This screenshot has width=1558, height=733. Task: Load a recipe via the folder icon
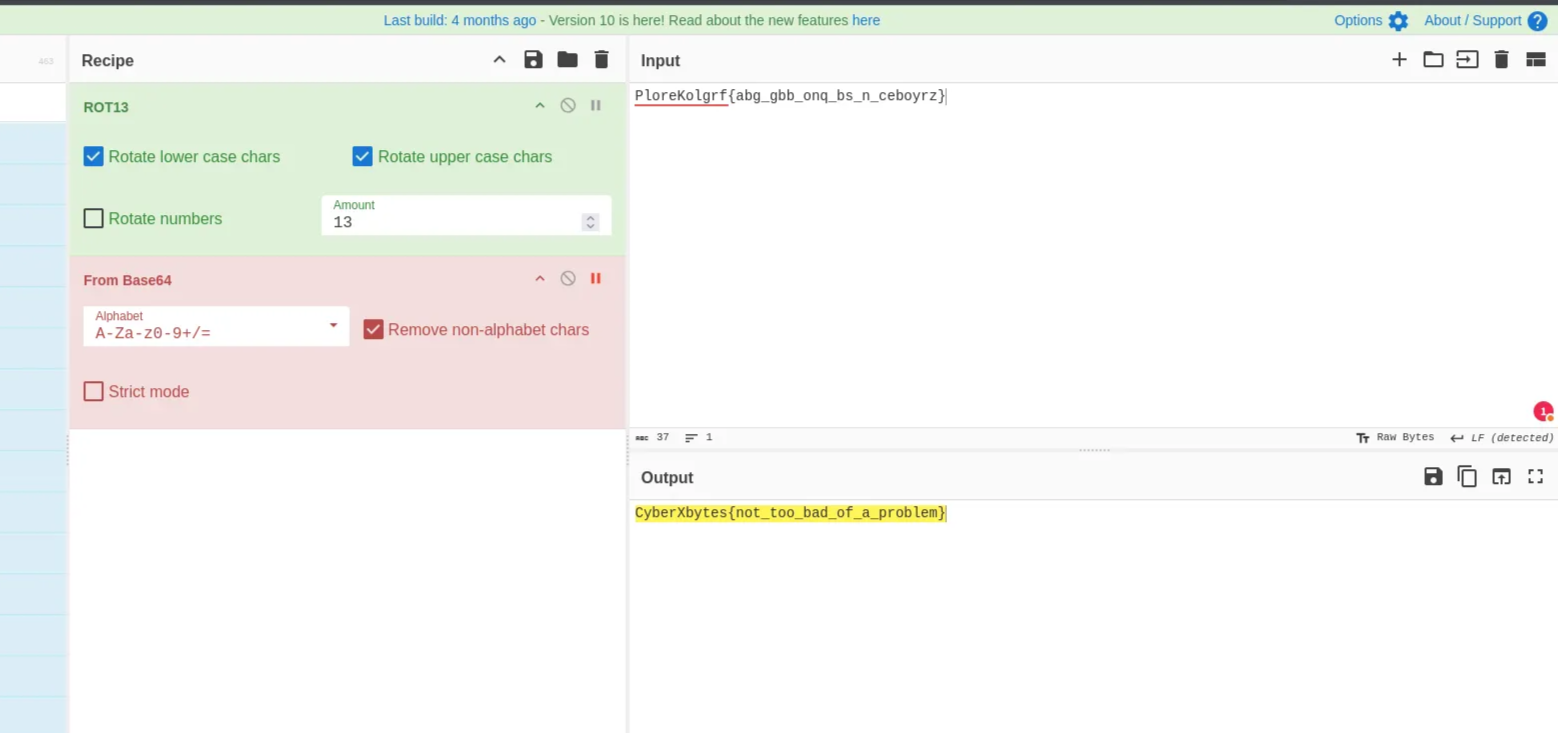click(x=567, y=60)
